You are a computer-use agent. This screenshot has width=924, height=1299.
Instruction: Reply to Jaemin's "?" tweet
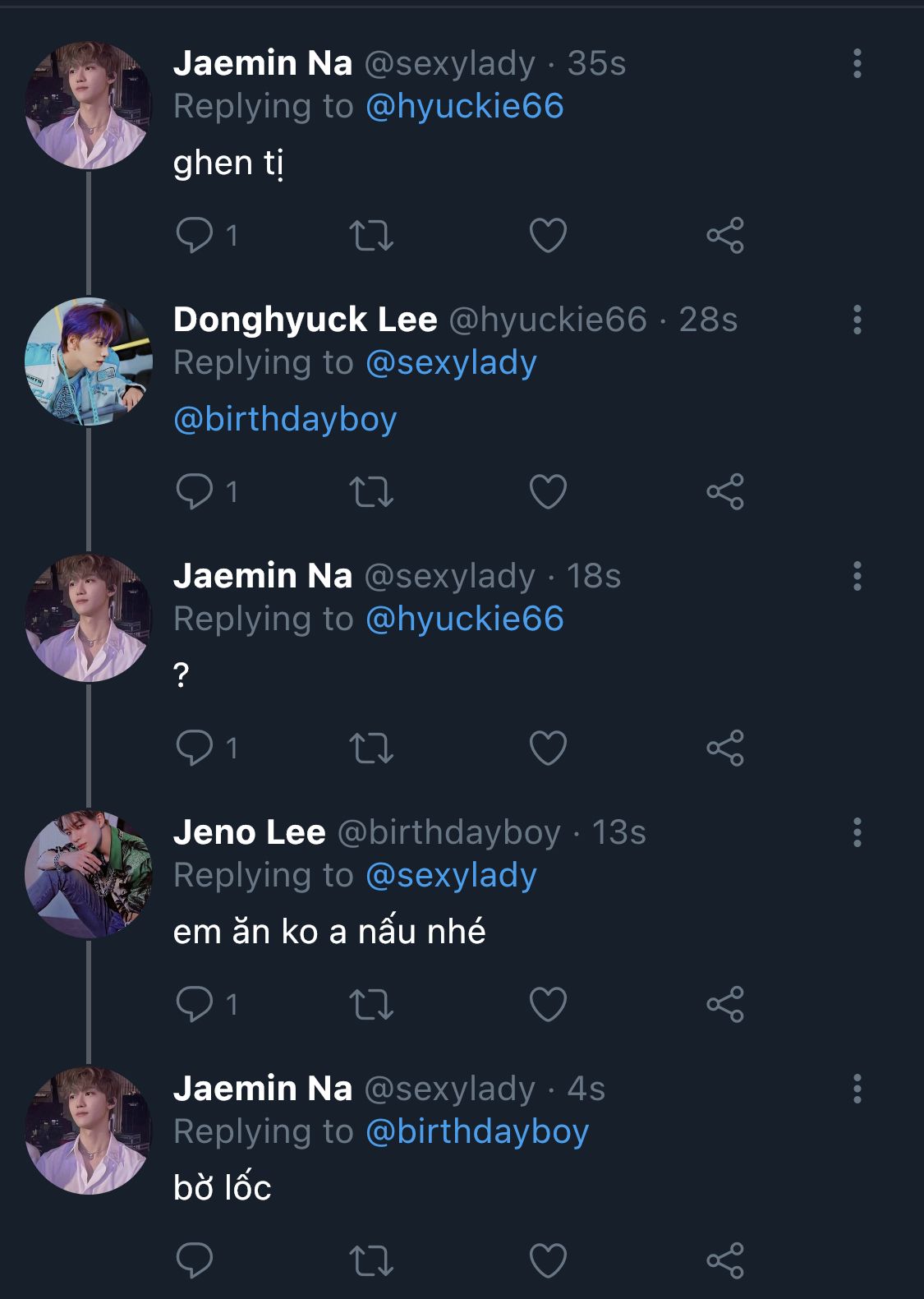tap(195, 749)
